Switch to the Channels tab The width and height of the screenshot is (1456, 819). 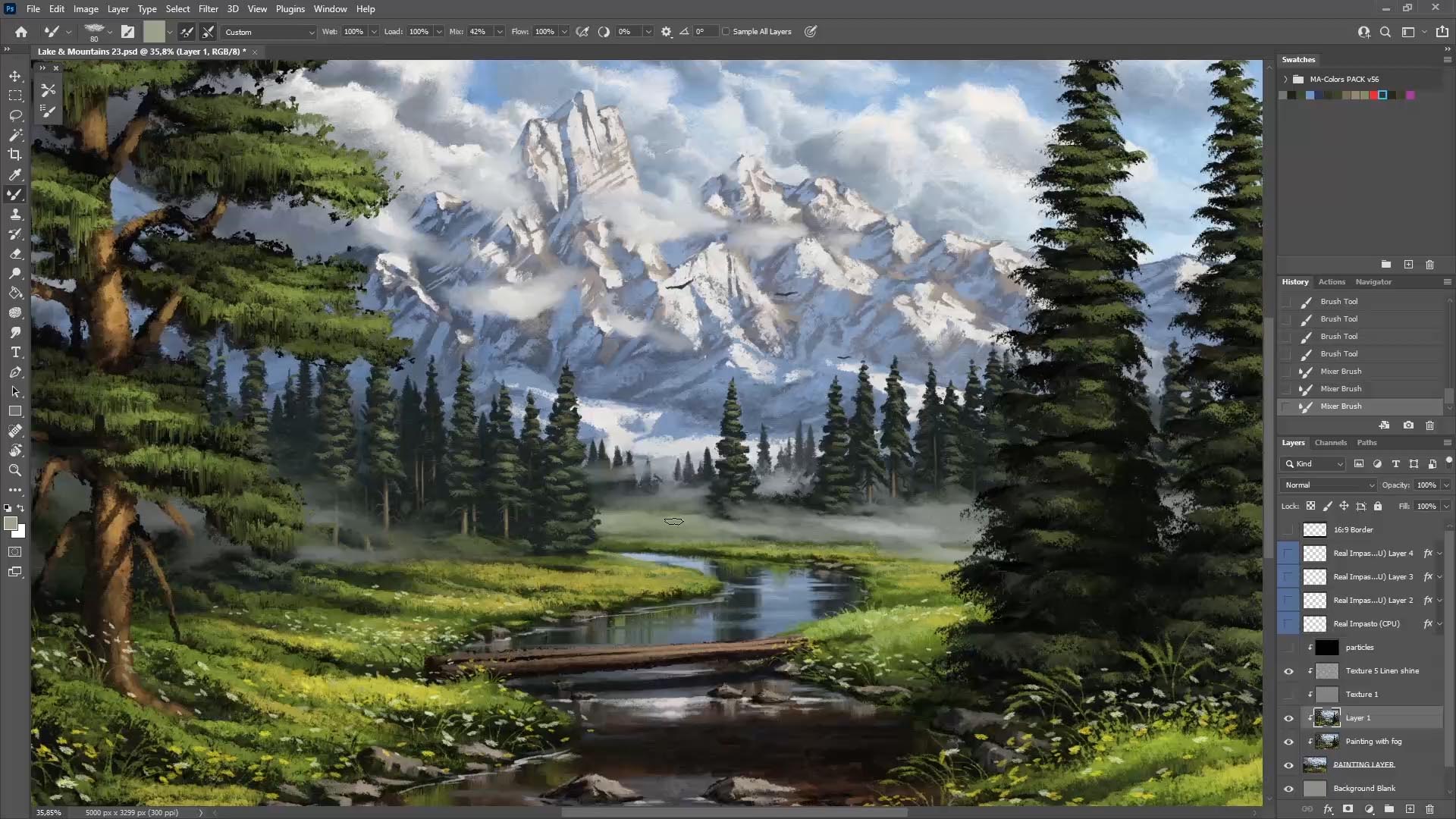(1331, 442)
